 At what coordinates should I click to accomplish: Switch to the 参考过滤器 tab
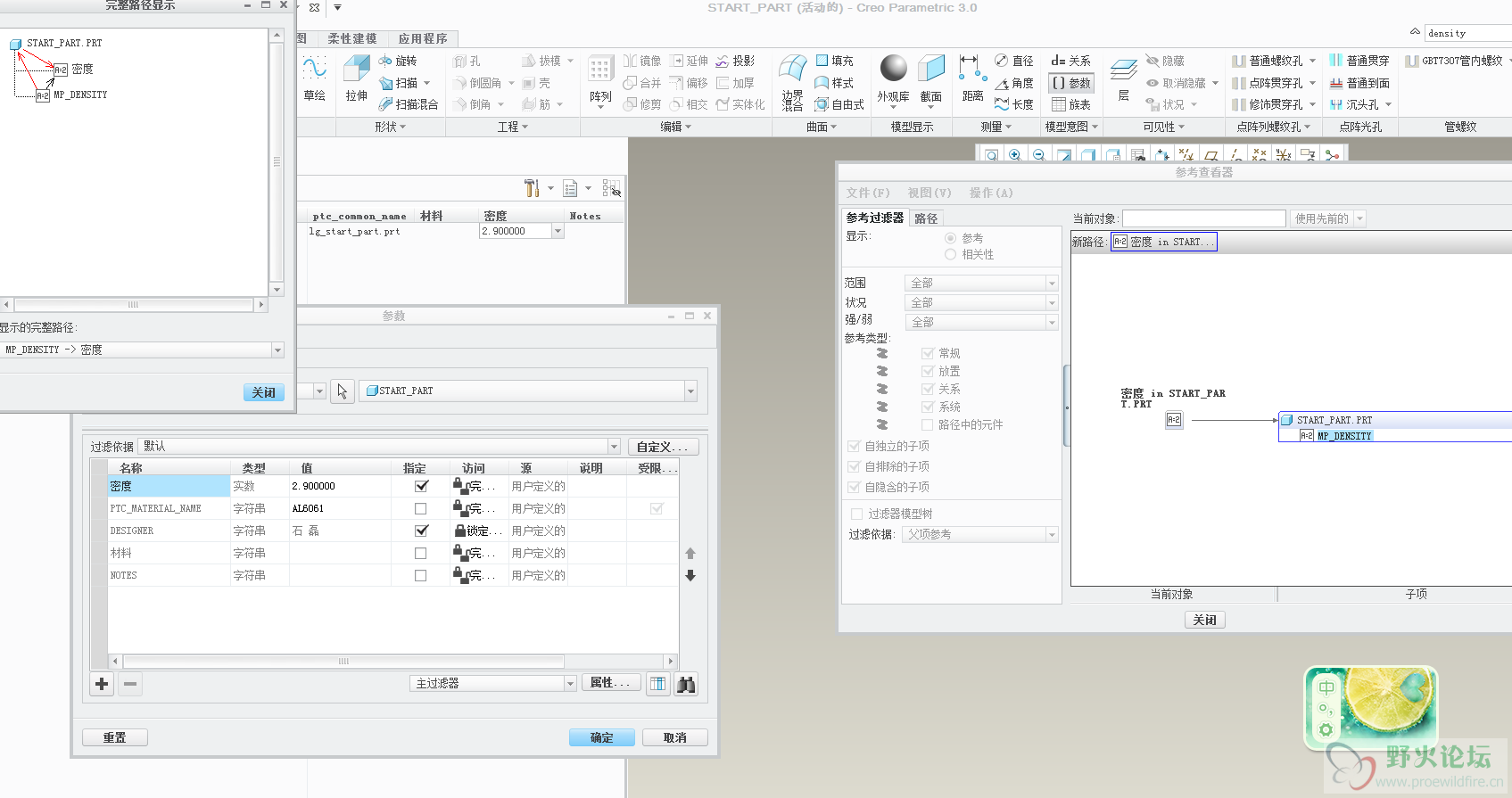(x=874, y=218)
